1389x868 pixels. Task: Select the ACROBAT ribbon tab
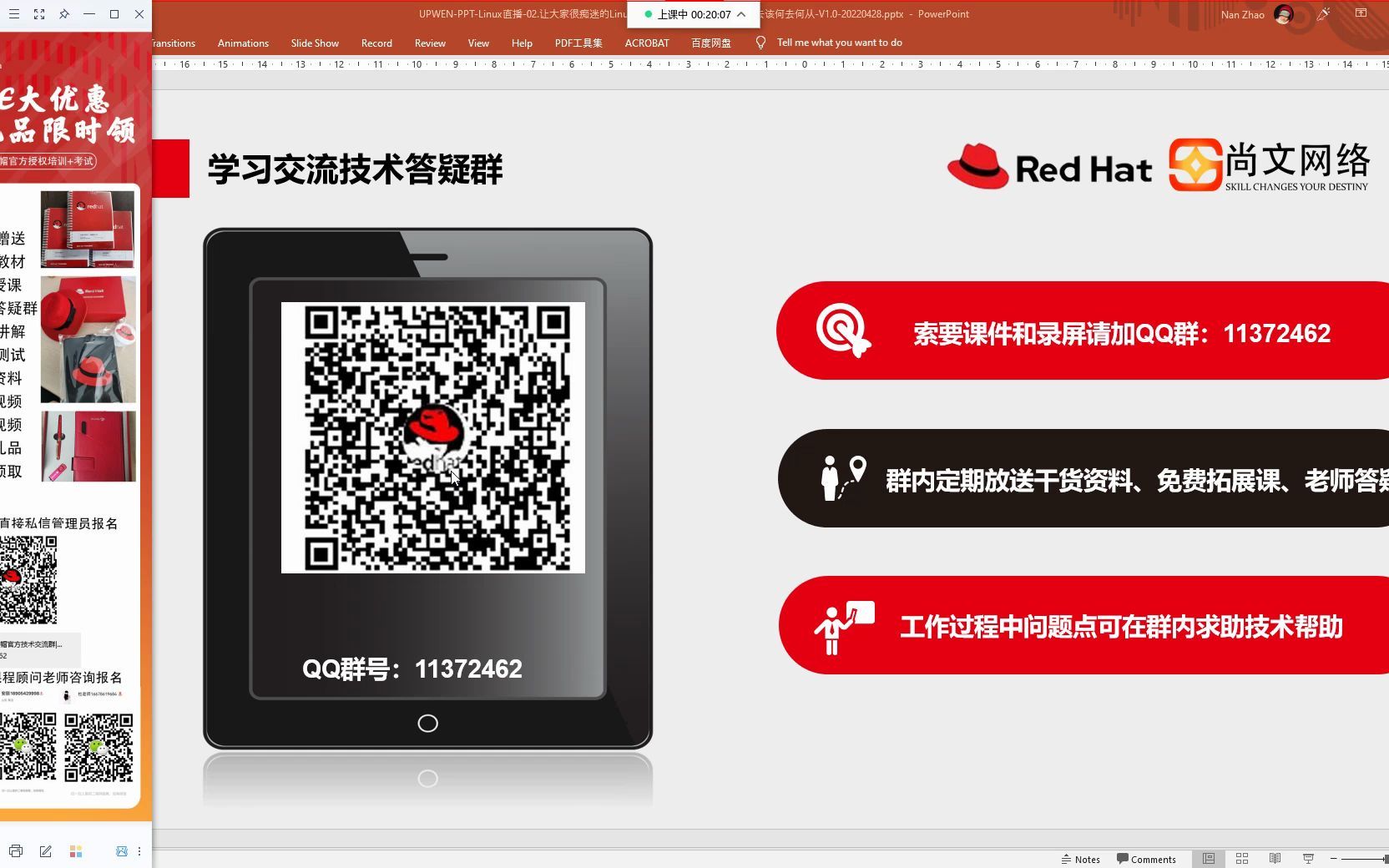tap(647, 43)
